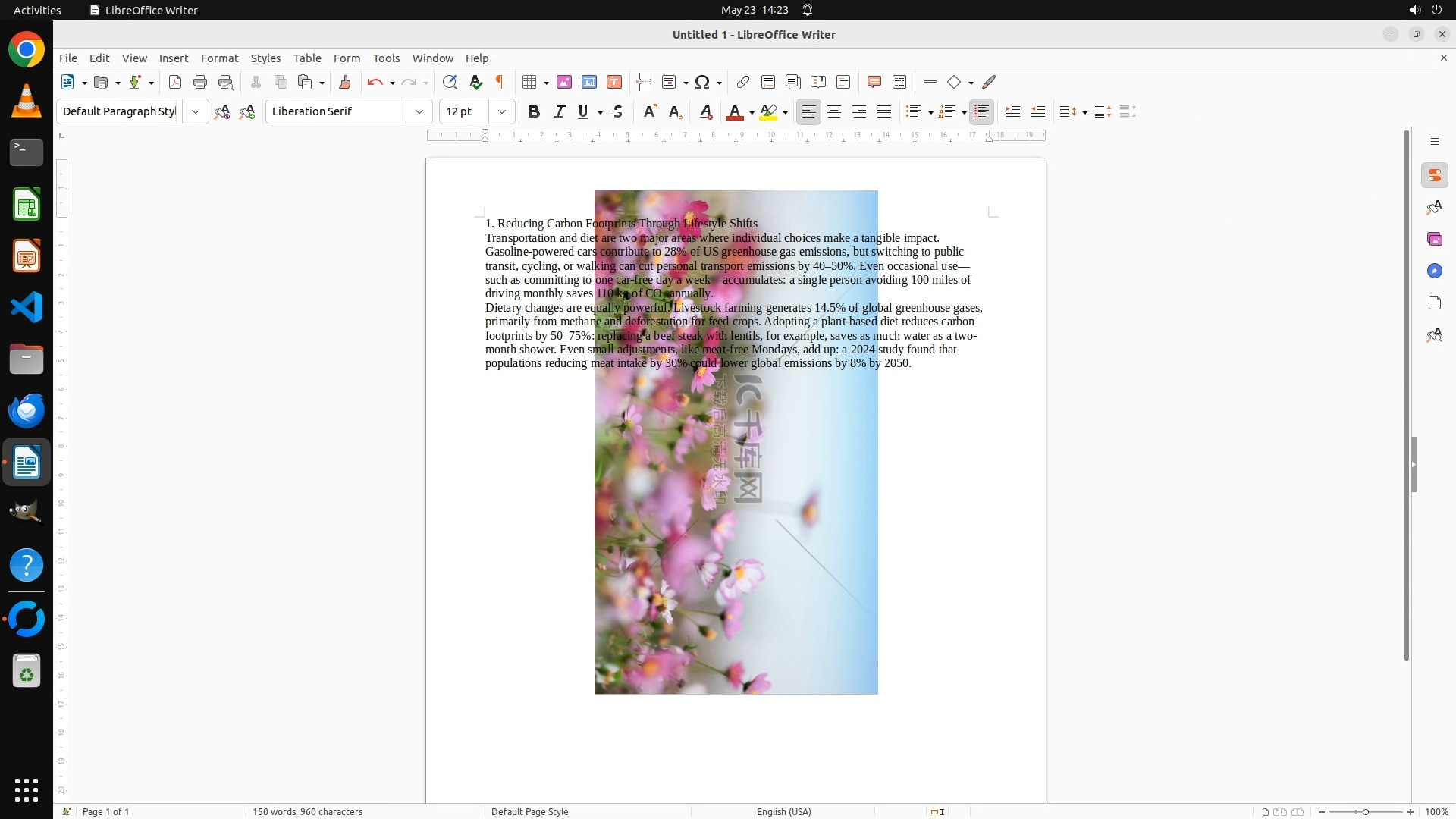The image size is (1456, 819).
Task: Open the Find & Replace tool
Action: coord(450,82)
